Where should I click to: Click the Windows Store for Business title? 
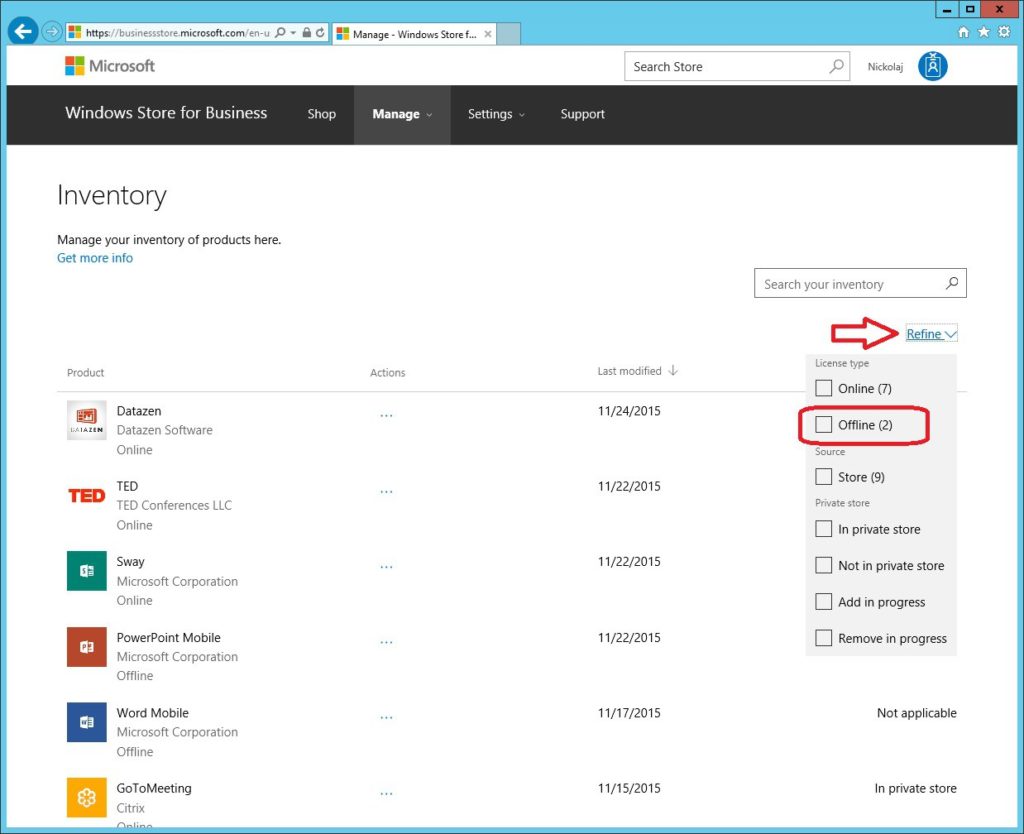tap(166, 113)
